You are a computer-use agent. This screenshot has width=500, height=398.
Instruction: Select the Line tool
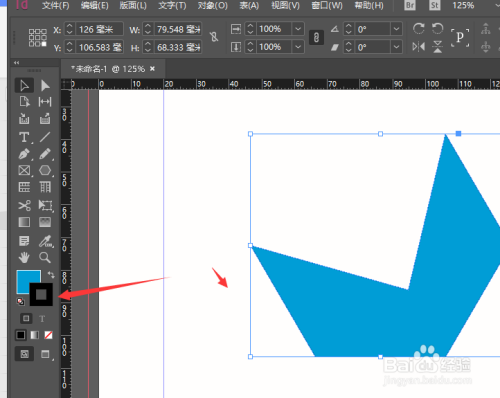(45, 137)
